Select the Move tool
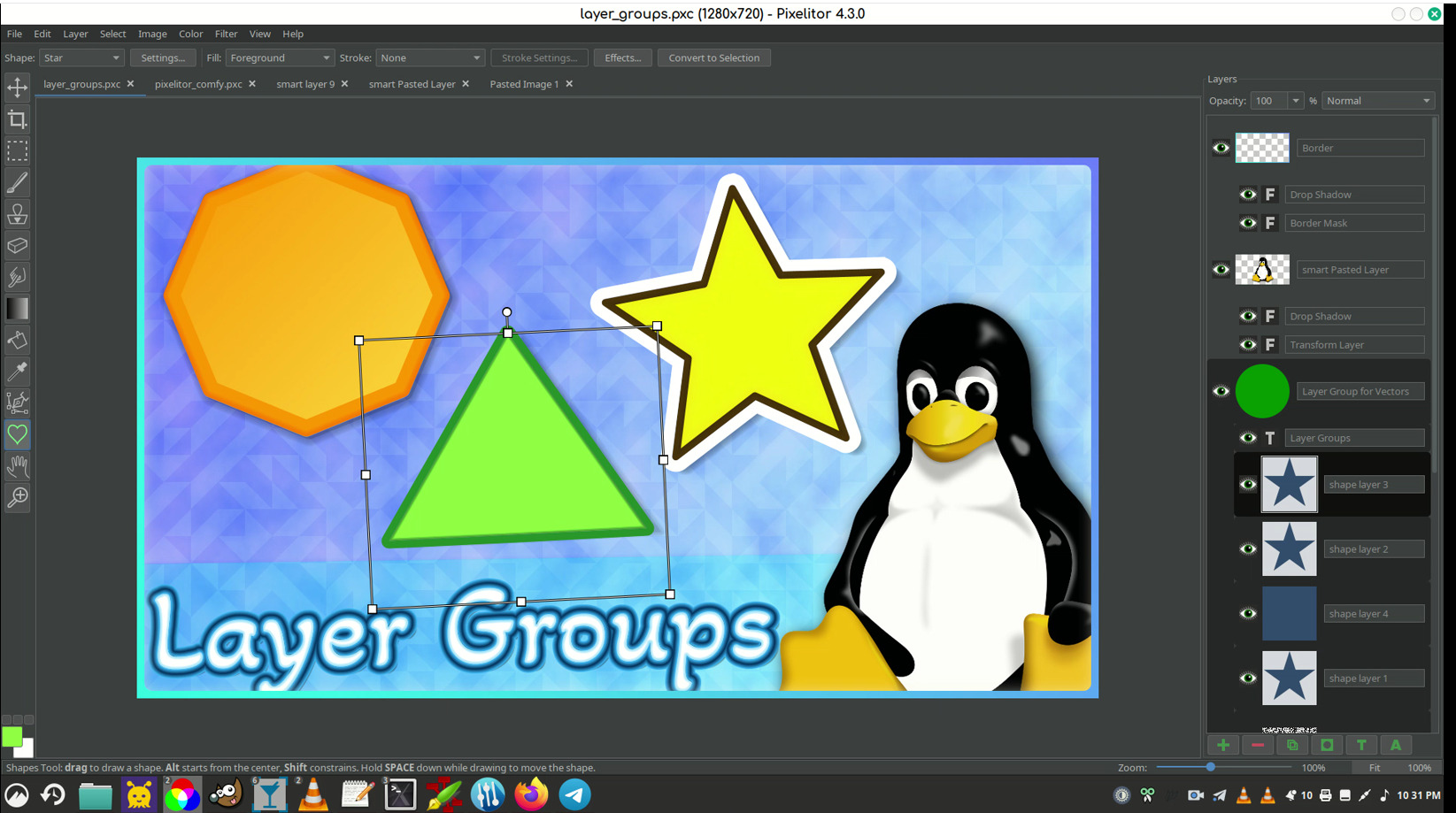The image size is (1456, 813). (17, 87)
